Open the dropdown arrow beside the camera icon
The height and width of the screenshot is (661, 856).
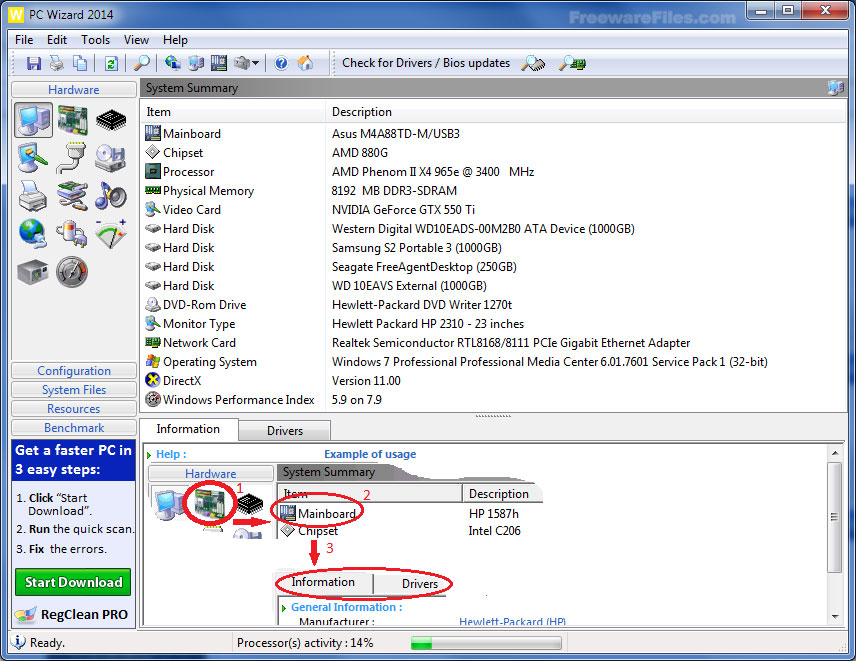[x=255, y=63]
